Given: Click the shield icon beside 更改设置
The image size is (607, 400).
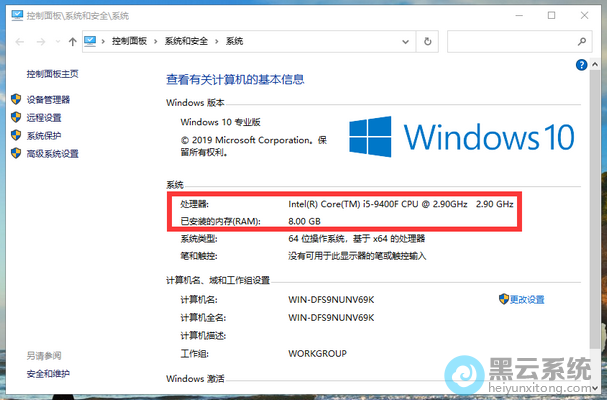Looking at the screenshot, I should click(503, 299).
